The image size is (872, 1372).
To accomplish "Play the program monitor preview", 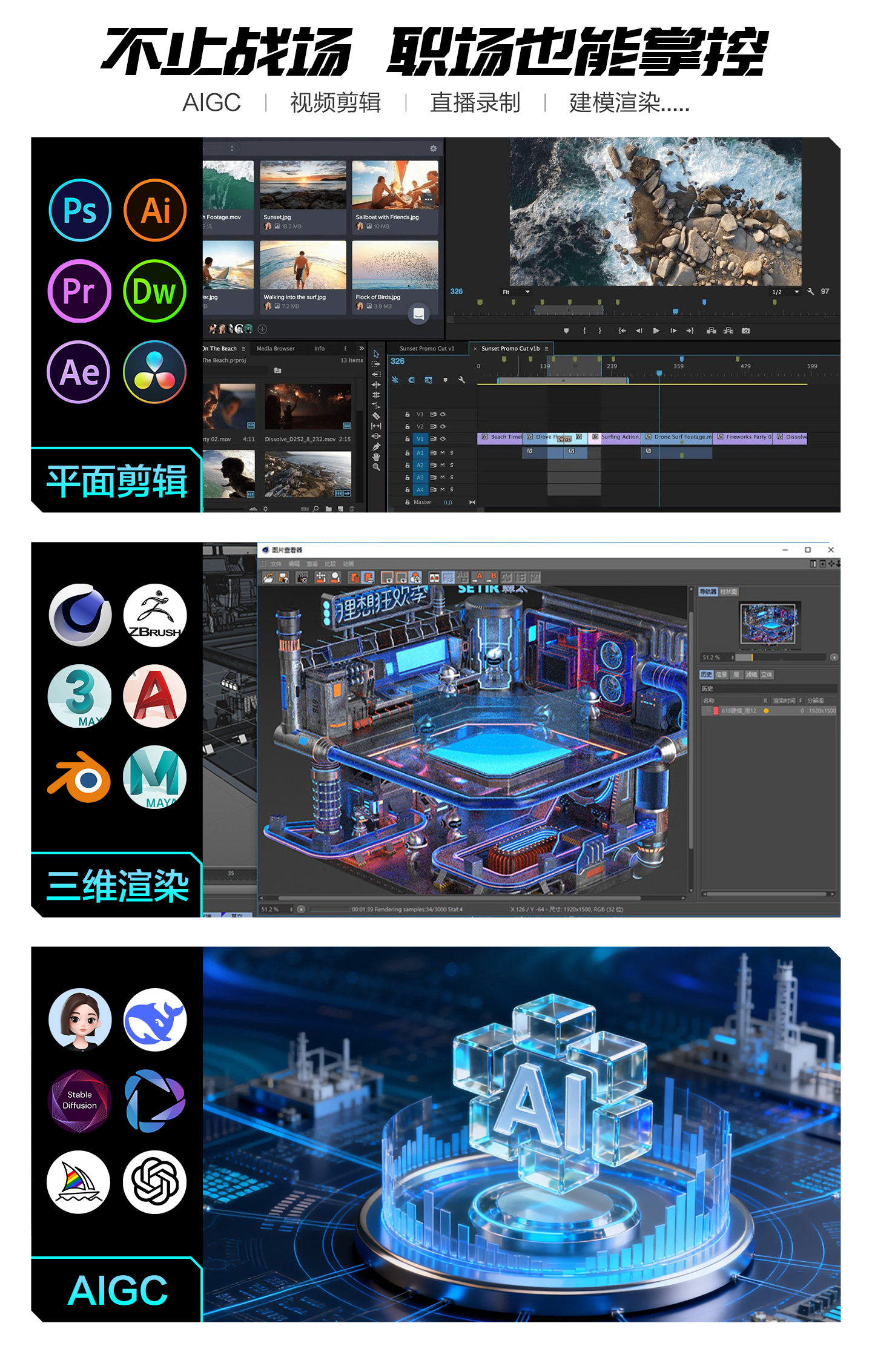I will pos(656,331).
